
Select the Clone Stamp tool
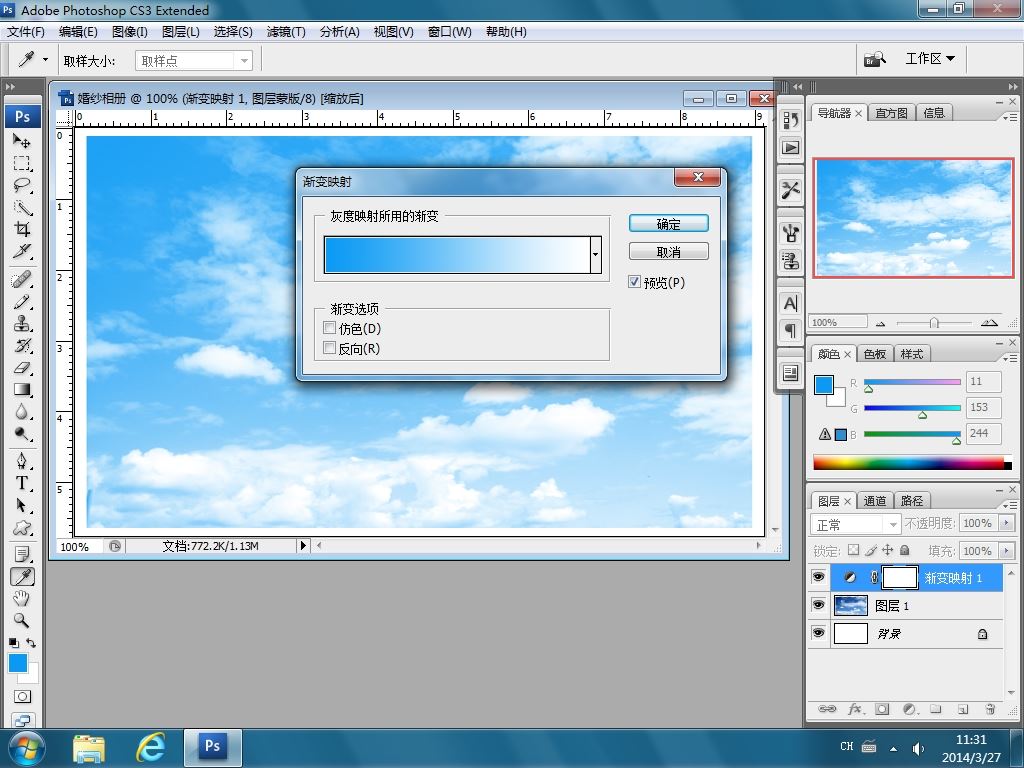pos(22,323)
